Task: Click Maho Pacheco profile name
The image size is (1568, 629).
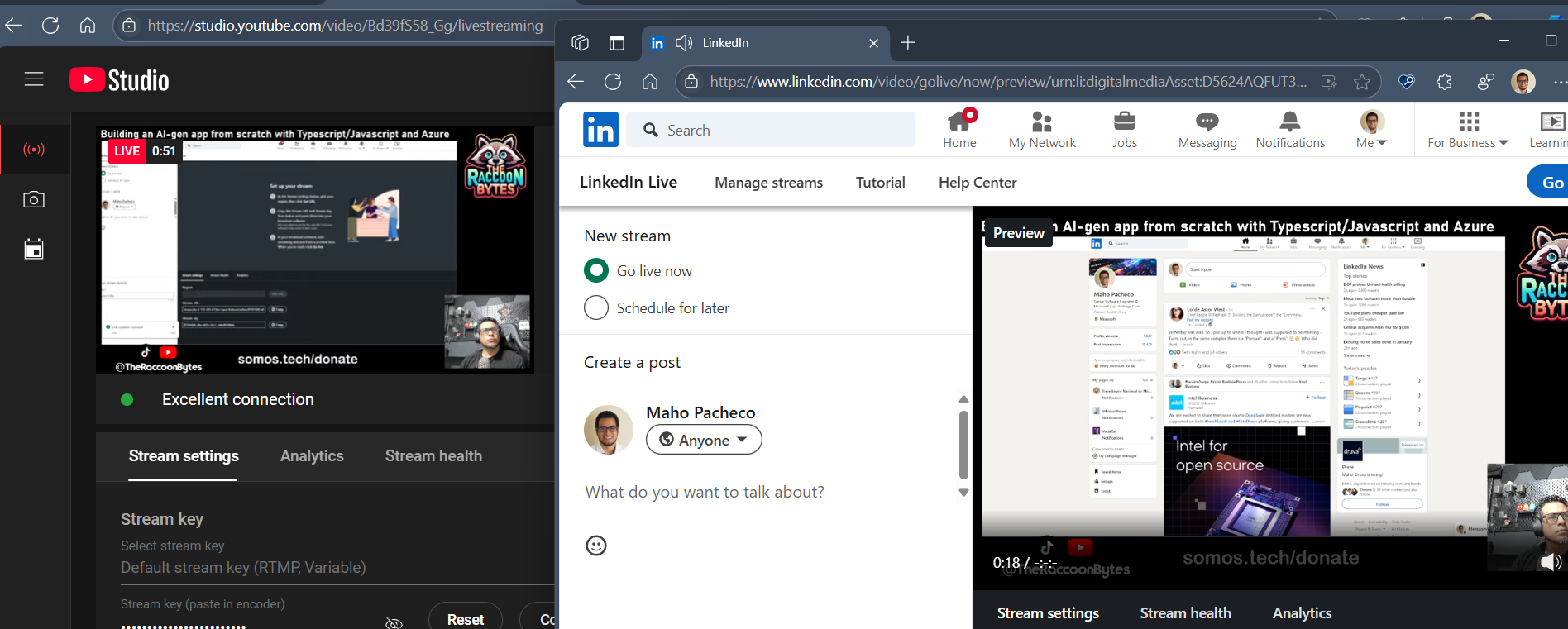Action: (x=700, y=412)
